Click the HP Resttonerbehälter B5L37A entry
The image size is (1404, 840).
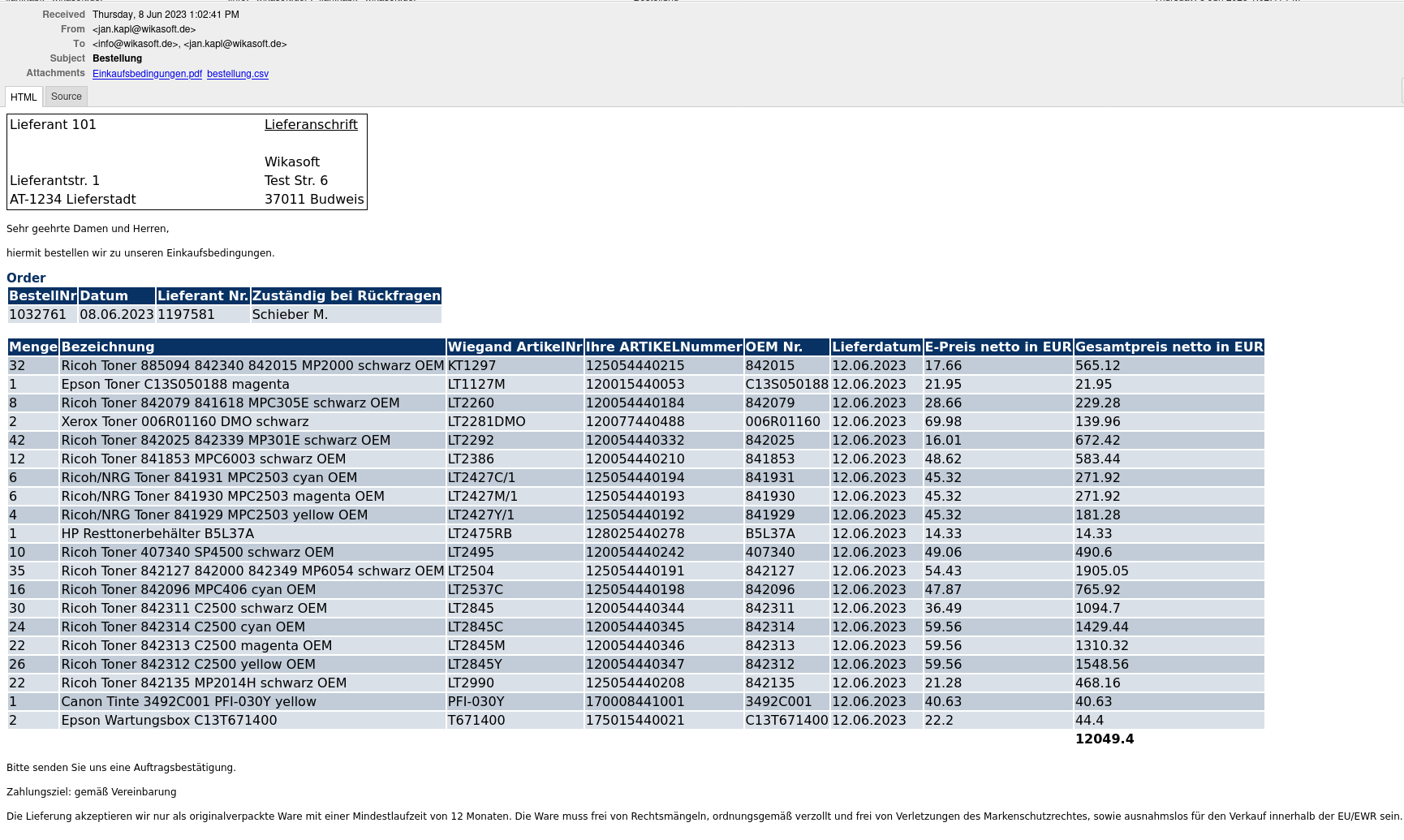157,534
